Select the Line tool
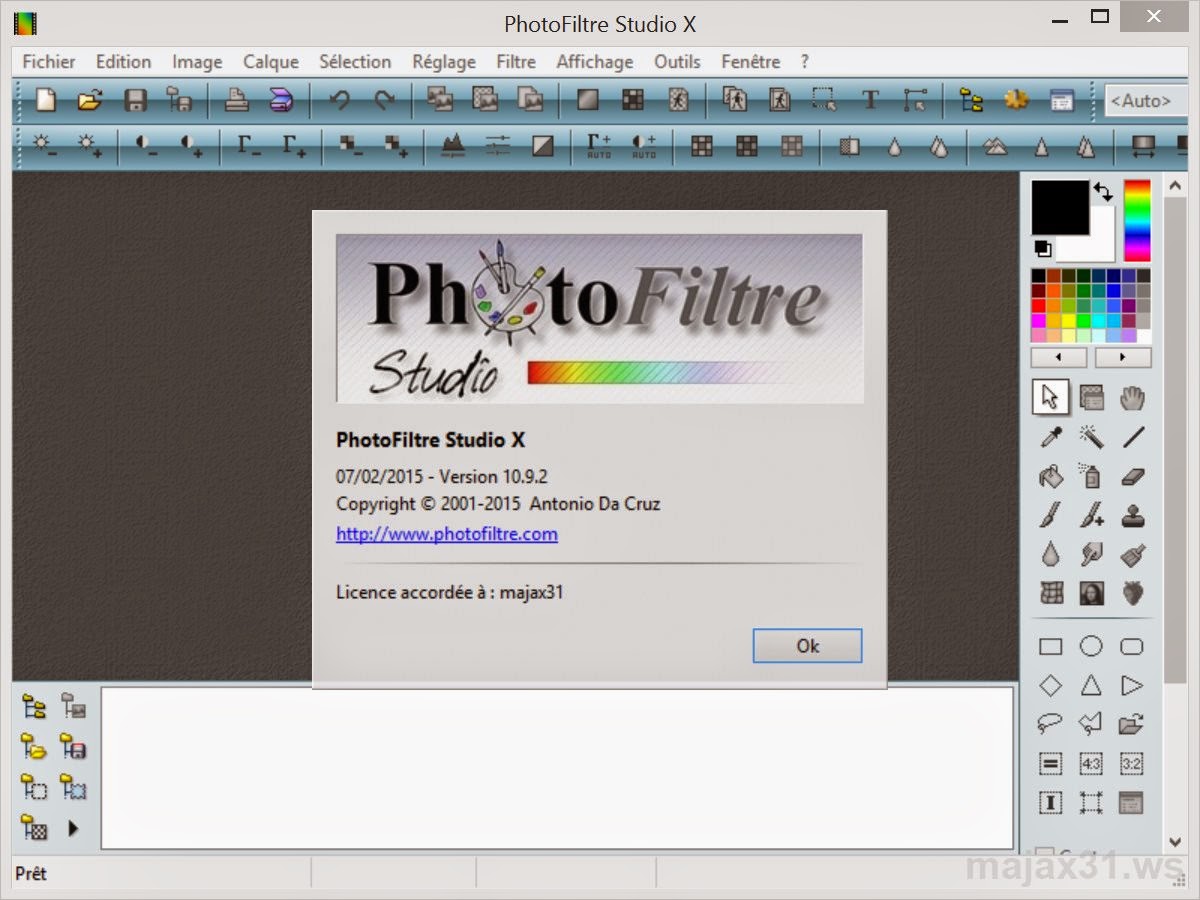The image size is (1200, 900). [x=1131, y=437]
